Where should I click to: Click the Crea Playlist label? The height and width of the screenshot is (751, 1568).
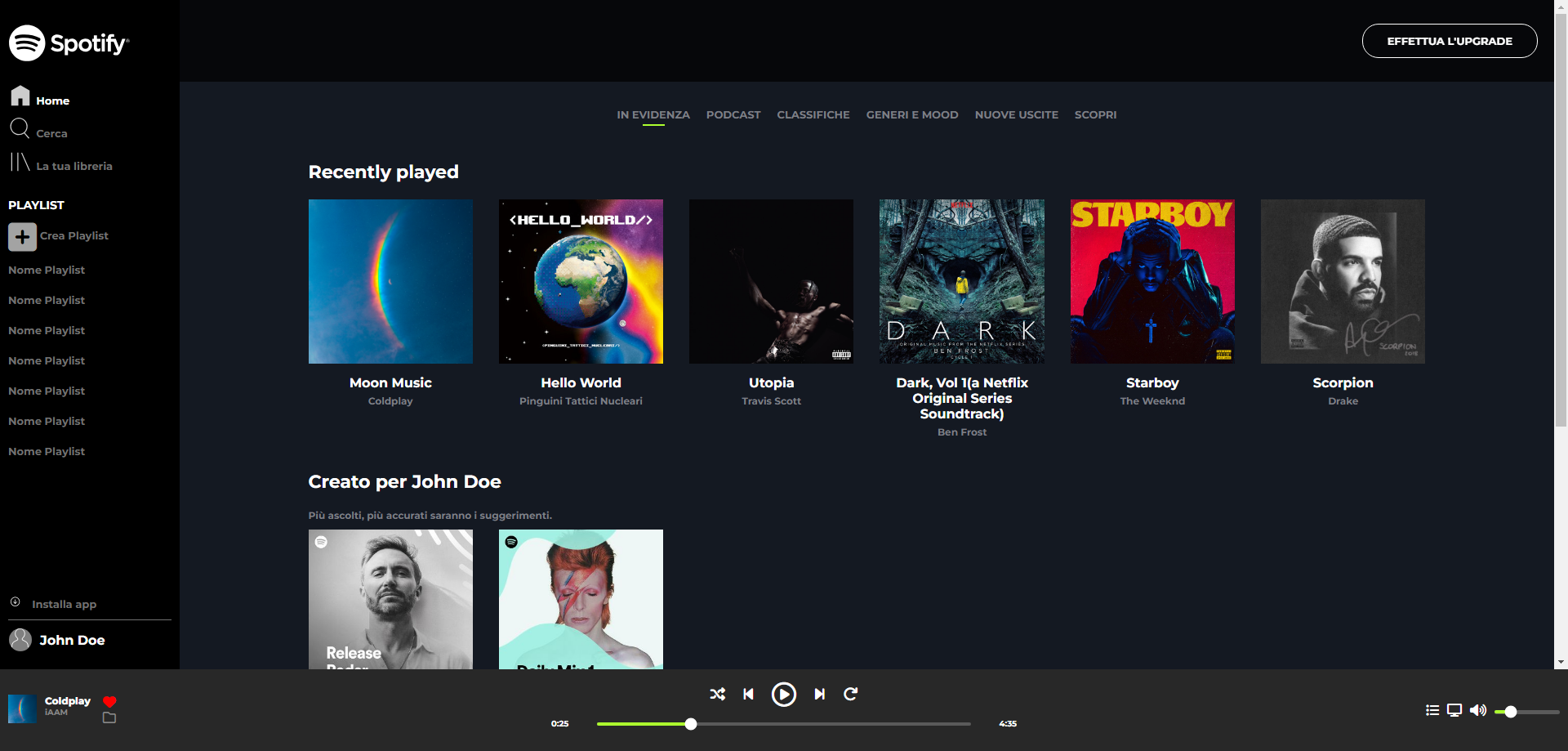tap(74, 235)
